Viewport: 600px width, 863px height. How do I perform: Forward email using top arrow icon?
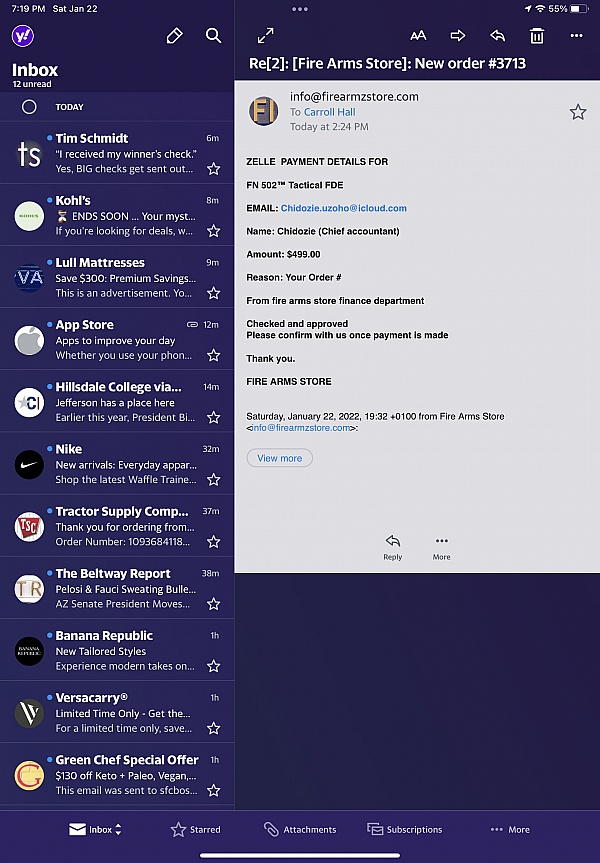click(x=458, y=36)
